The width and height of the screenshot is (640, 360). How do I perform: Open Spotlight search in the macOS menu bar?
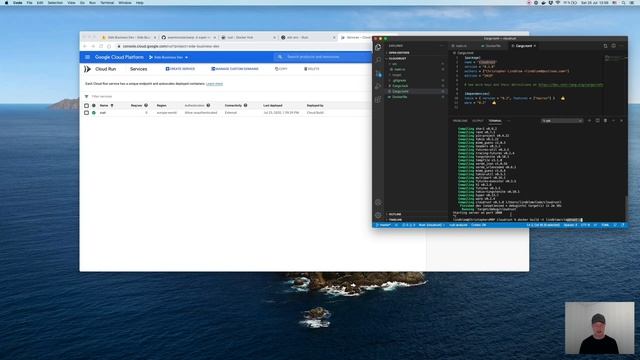pyautogui.click(x=623, y=3)
